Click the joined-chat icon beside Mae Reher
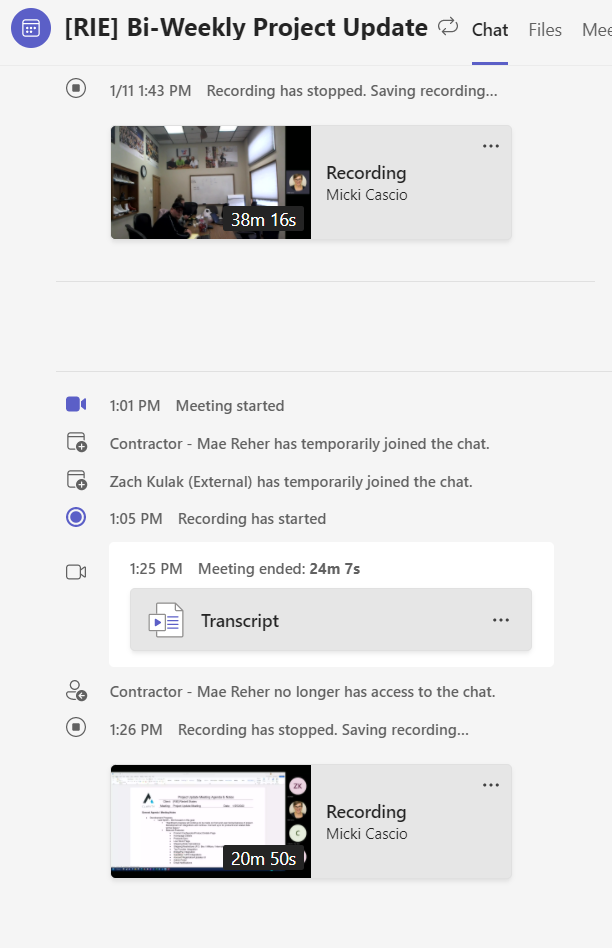Image resolution: width=612 pixels, height=948 pixels. tap(77, 442)
